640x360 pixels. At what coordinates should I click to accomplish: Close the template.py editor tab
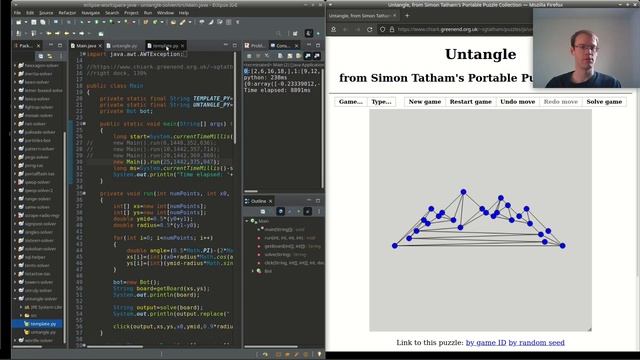182,46
